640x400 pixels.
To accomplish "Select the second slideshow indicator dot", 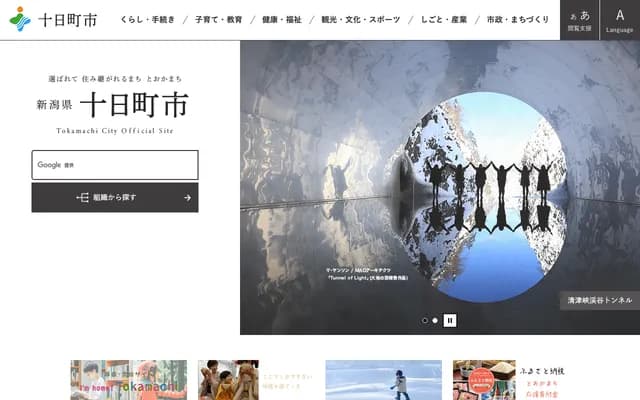I will click(435, 320).
